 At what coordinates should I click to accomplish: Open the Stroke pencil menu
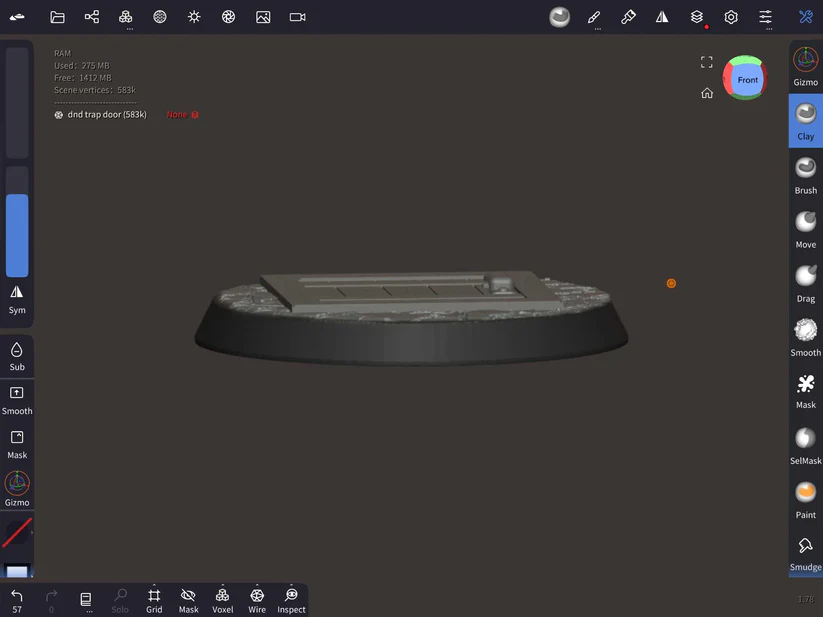tap(594, 17)
